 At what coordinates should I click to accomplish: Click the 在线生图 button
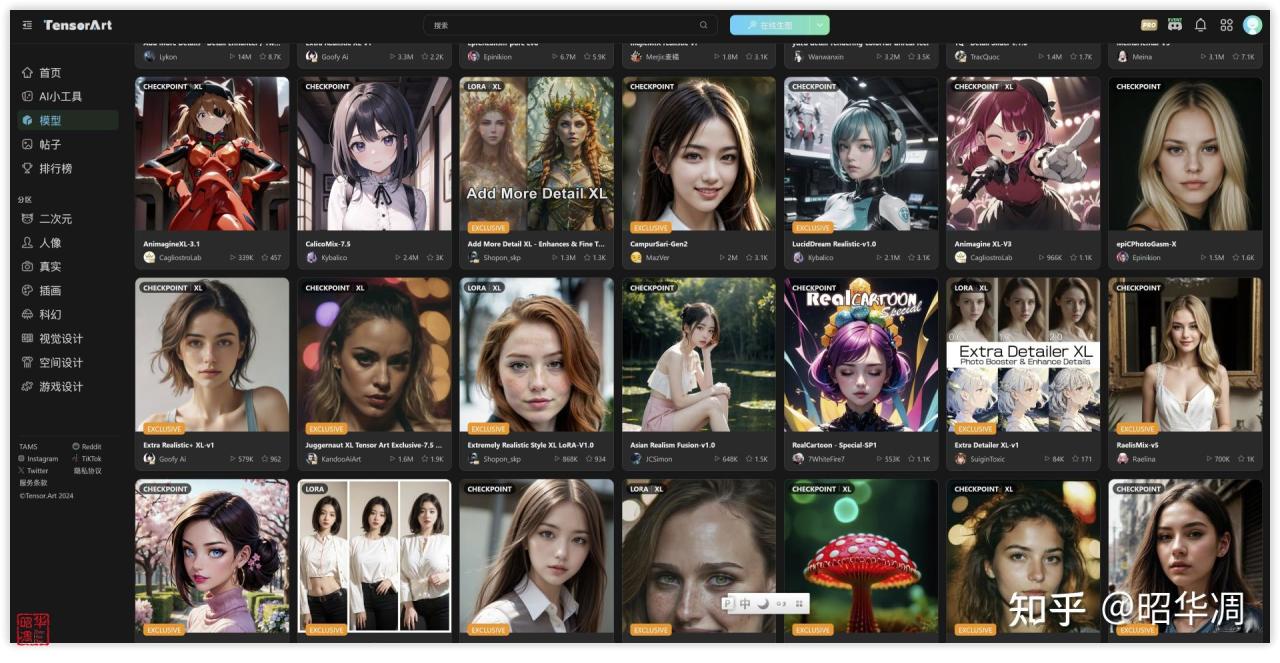click(x=769, y=25)
